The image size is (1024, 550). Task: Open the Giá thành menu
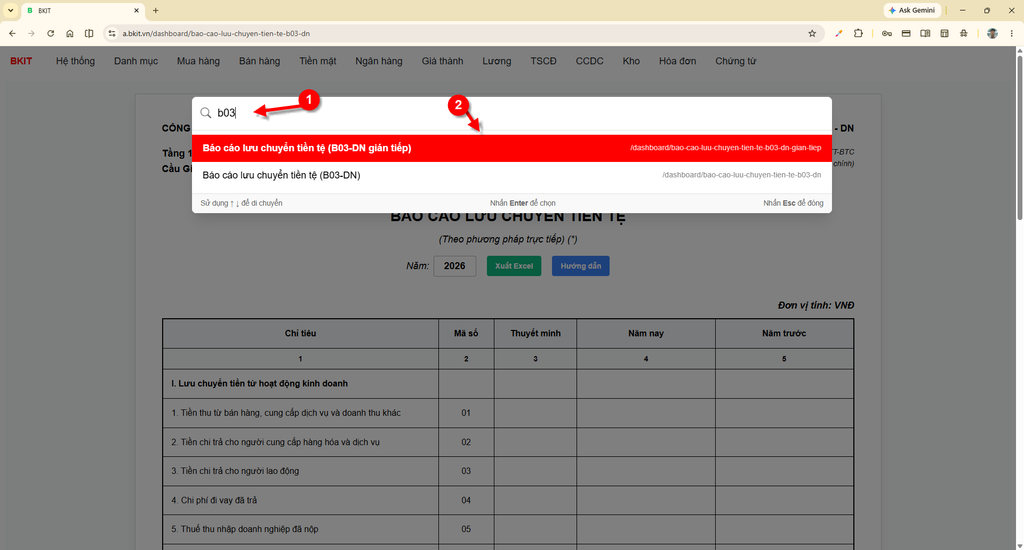click(442, 61)
